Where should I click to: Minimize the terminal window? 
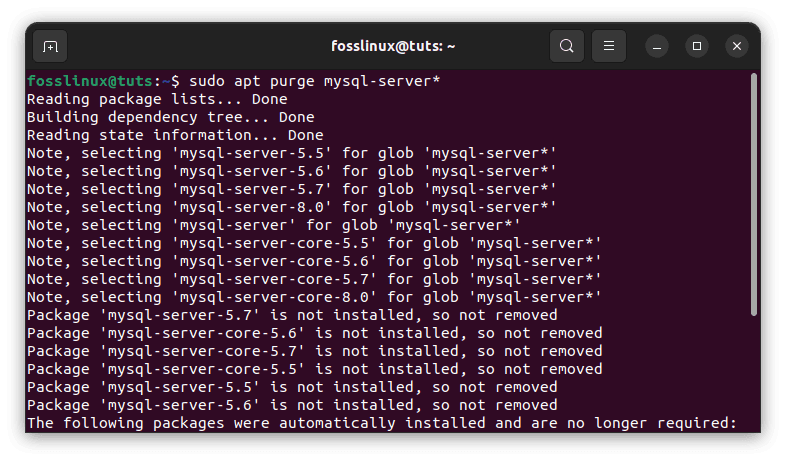point(658,46)
